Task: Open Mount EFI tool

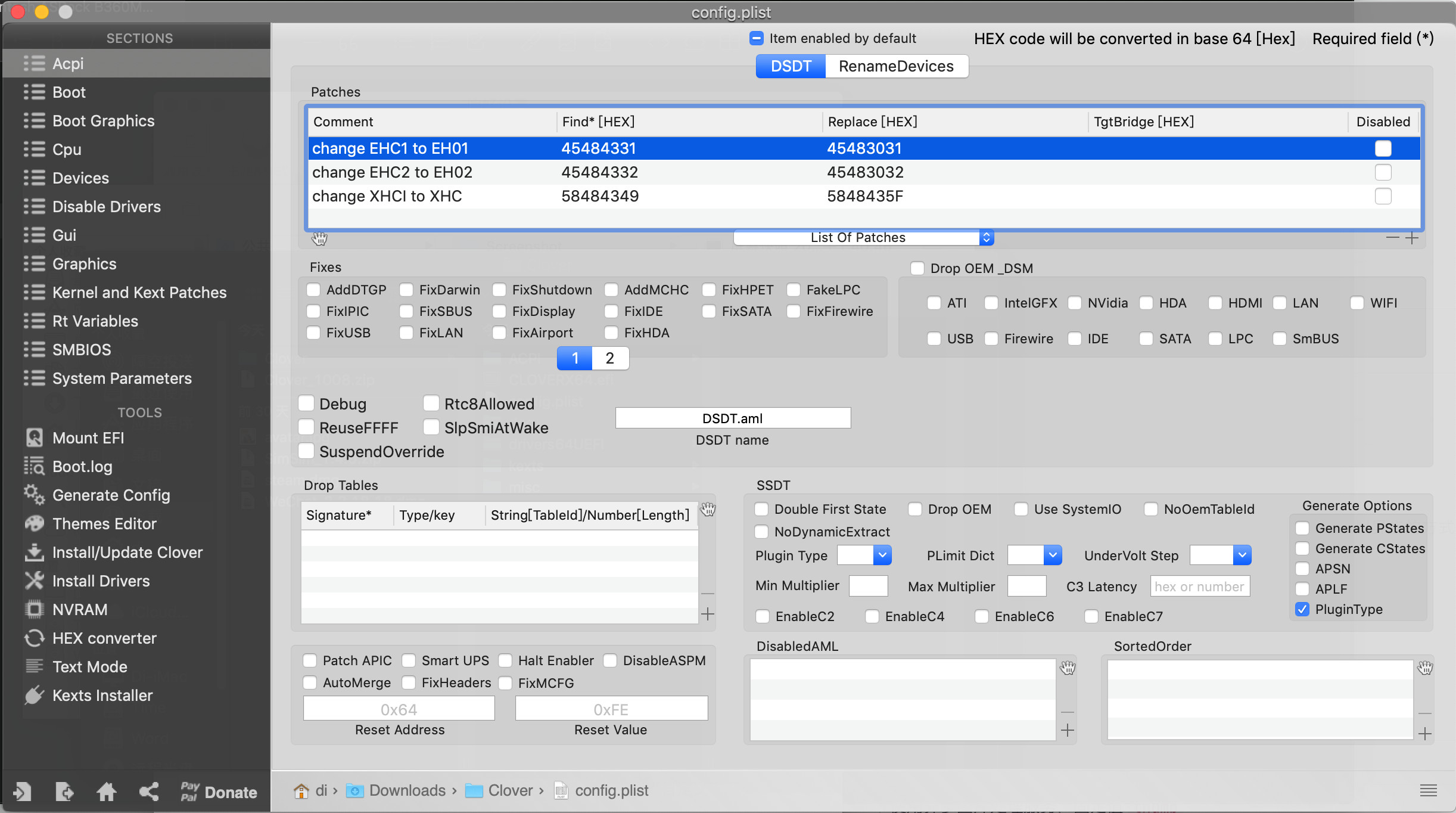Action: 88,438
